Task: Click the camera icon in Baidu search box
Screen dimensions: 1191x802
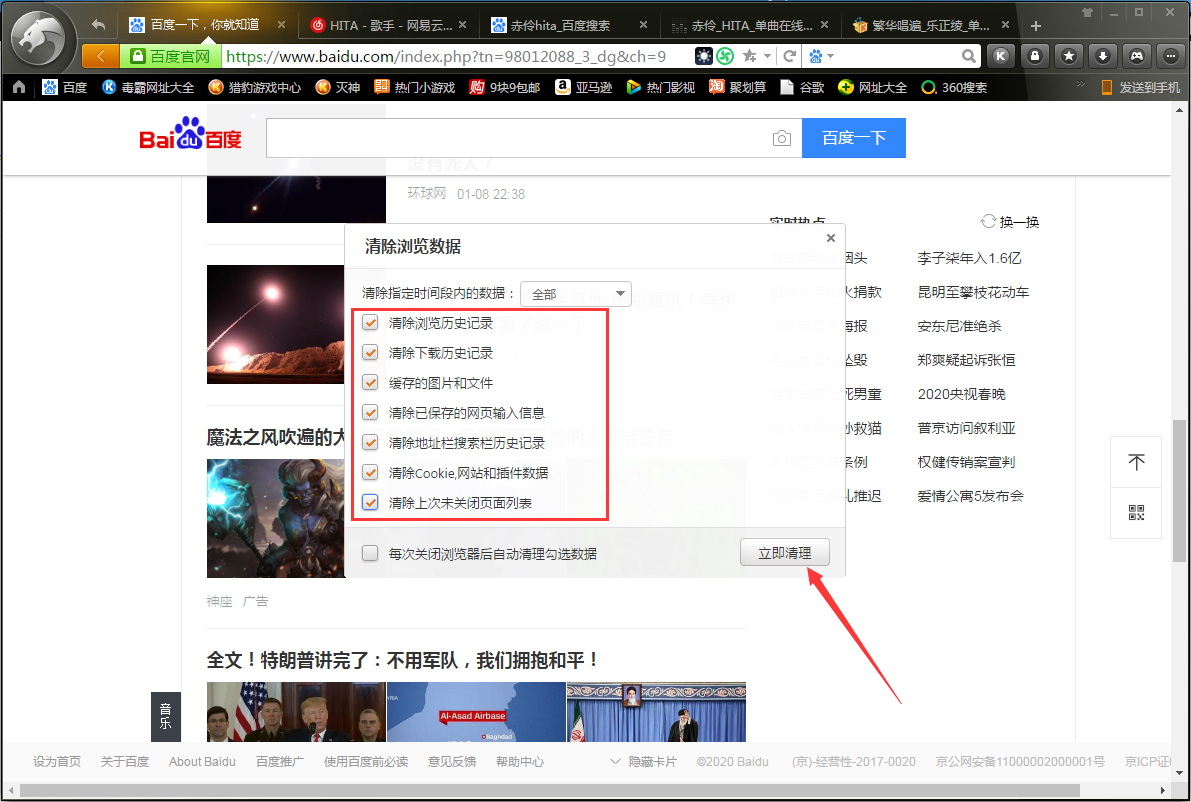Action: tap(782, 138)
